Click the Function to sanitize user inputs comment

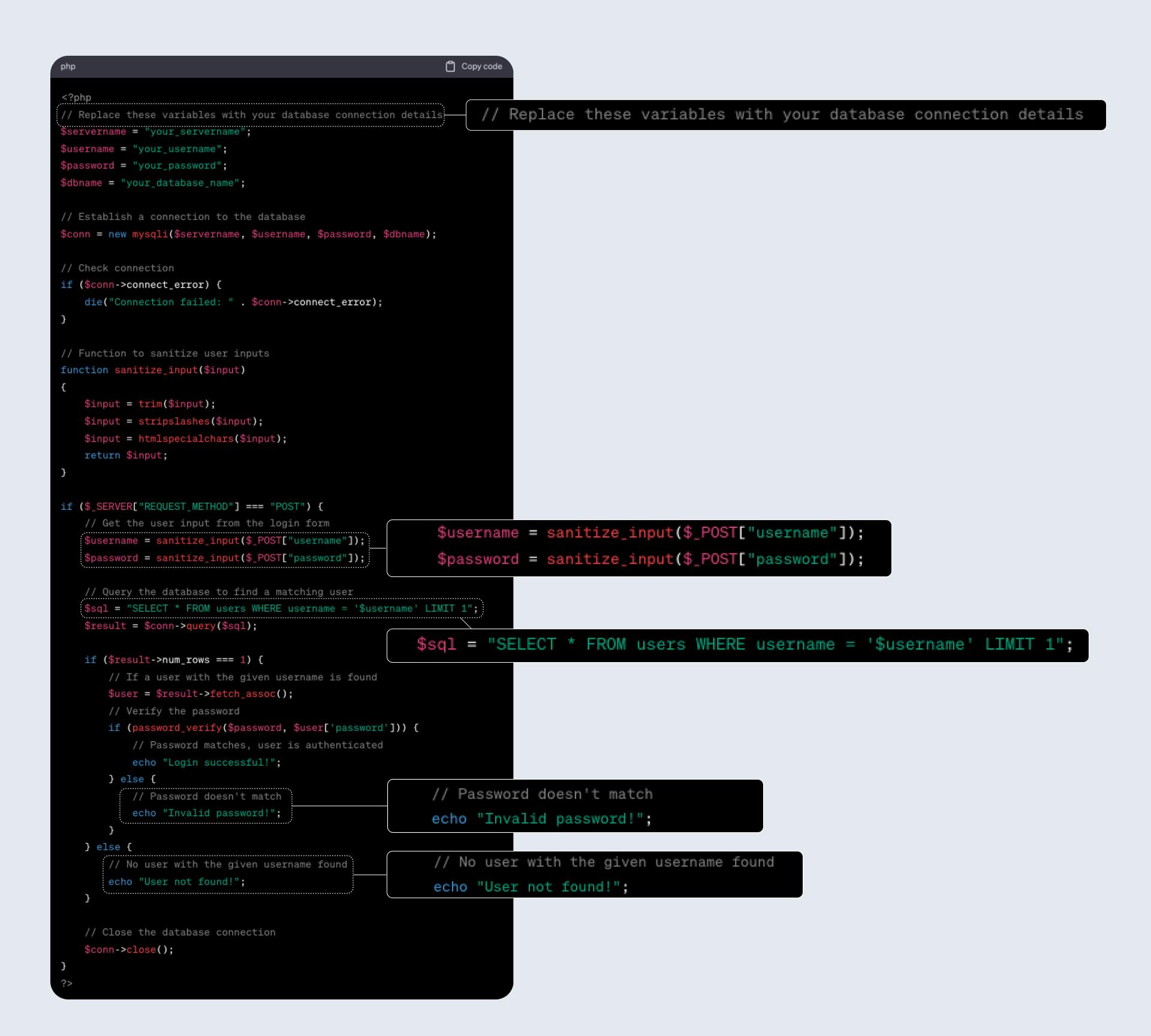point(165,354)
